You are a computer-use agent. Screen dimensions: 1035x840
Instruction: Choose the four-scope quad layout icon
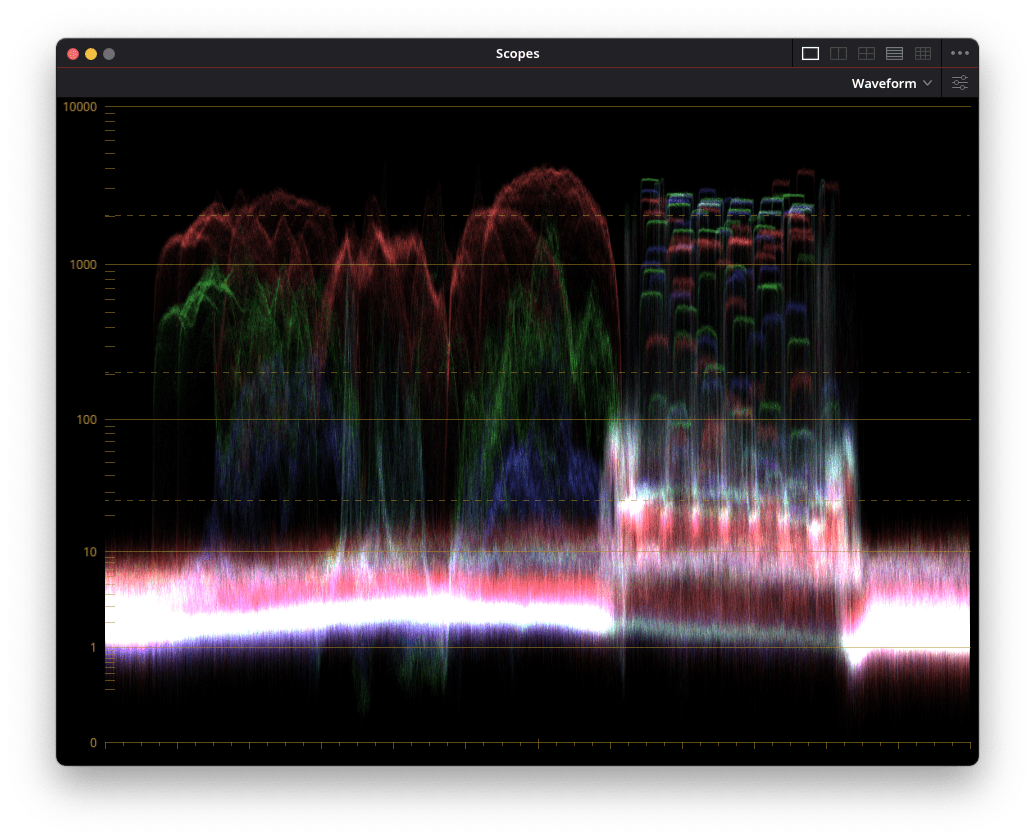point(867,53)
